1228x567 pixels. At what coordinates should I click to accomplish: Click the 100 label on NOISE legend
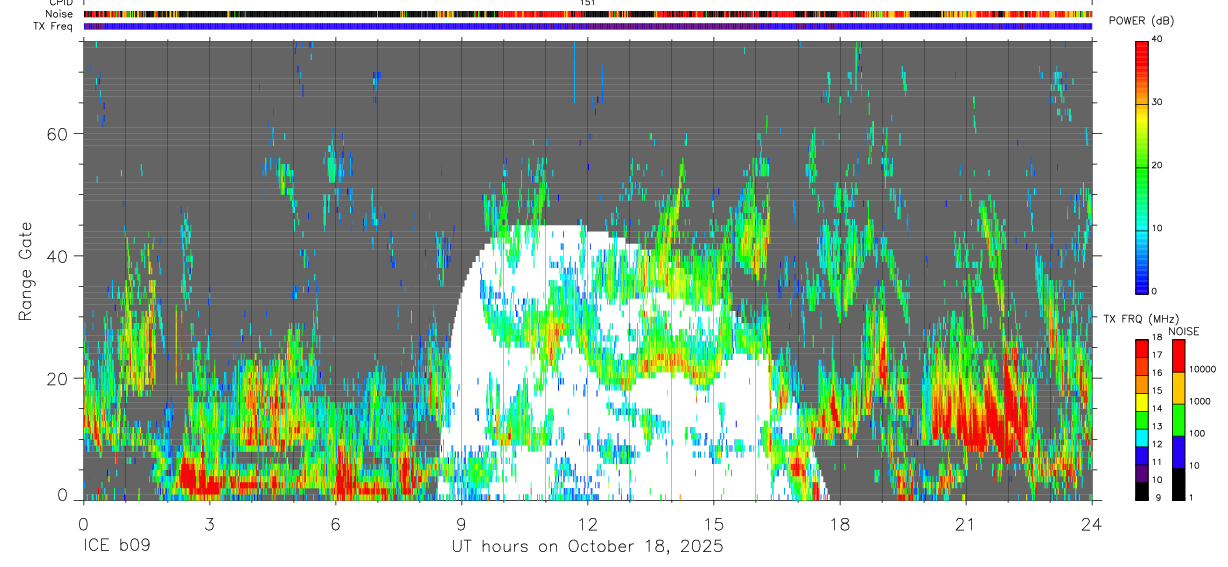tap(1197, 433)
